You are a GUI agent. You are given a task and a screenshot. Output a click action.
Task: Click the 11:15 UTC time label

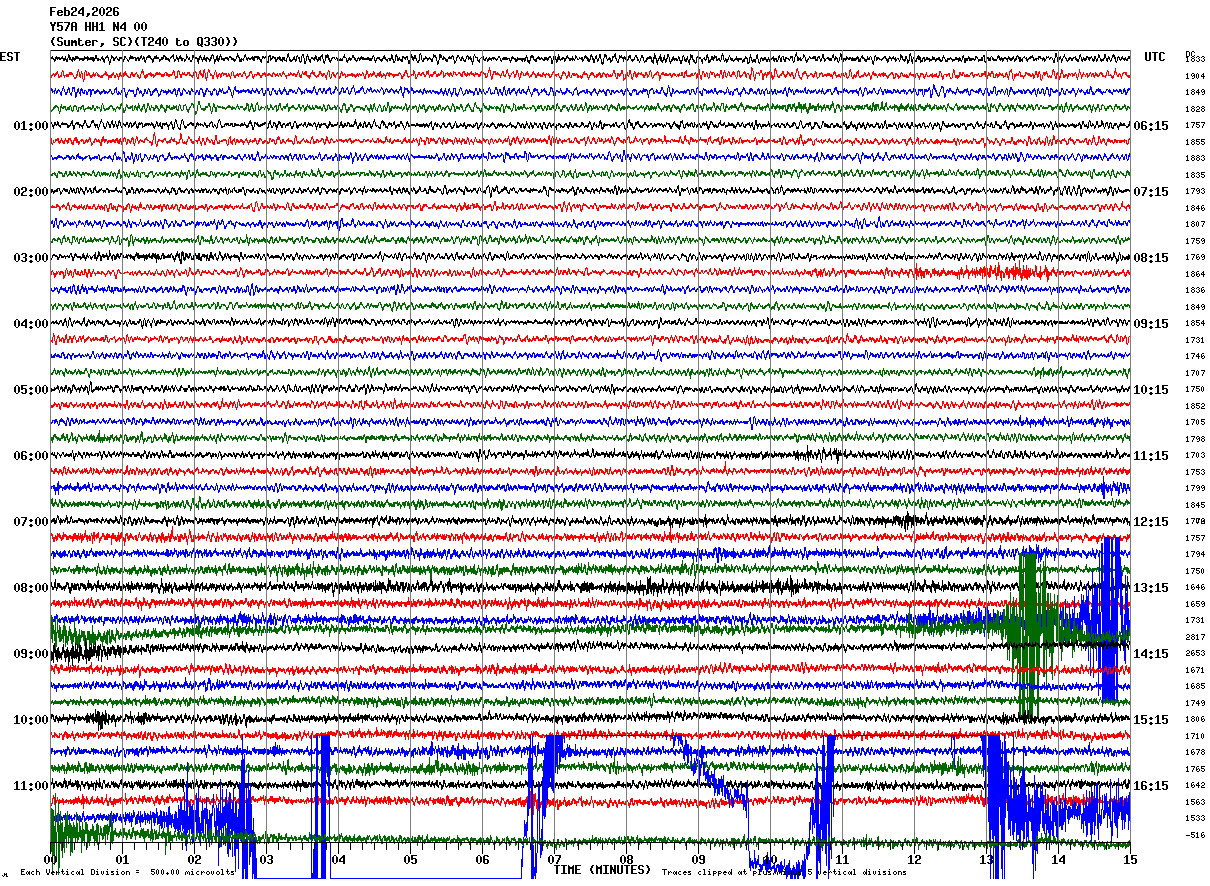(x=1152, y=456)
